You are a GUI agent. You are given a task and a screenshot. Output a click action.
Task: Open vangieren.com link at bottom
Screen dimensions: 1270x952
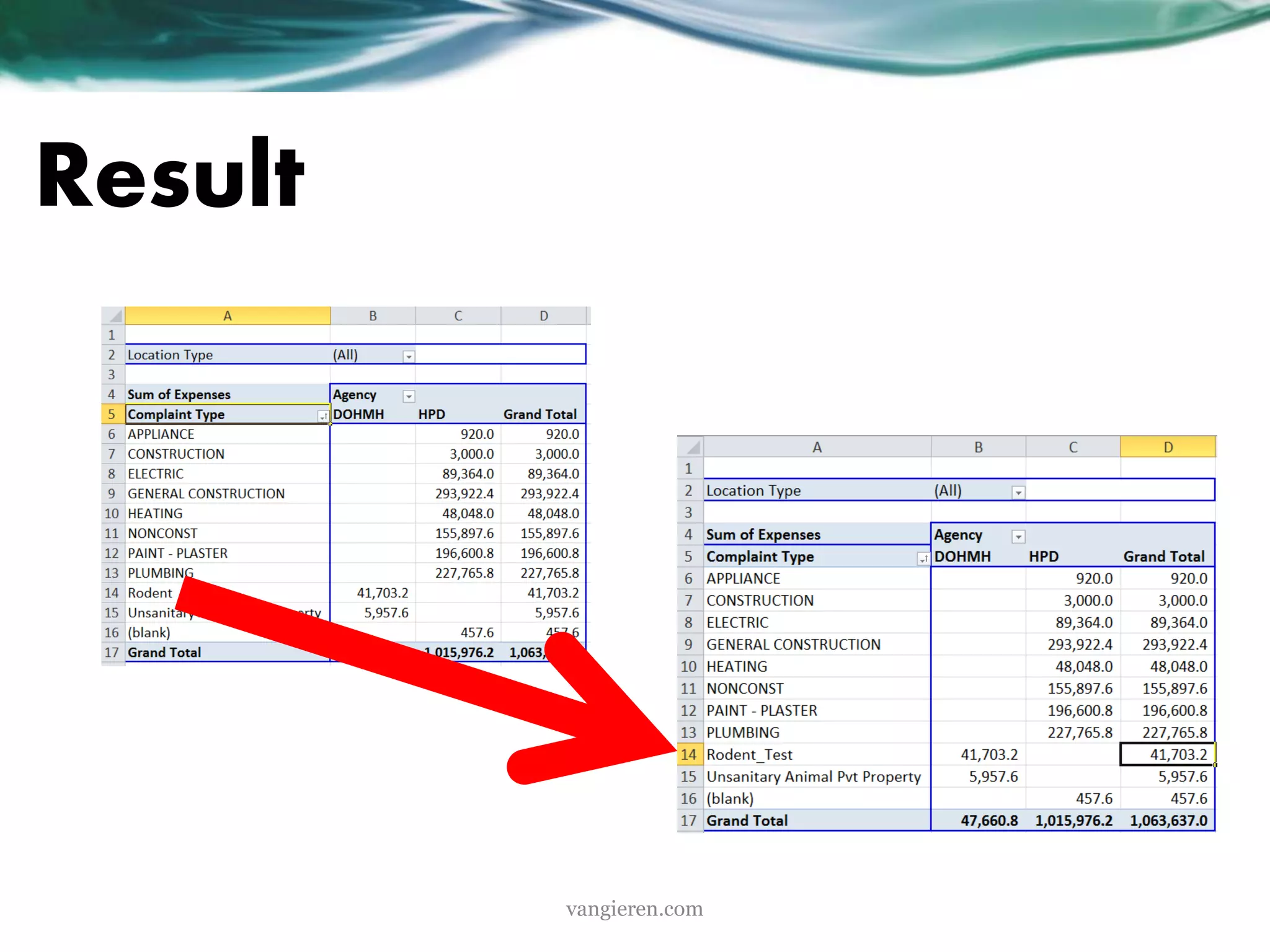coord(634,909)
